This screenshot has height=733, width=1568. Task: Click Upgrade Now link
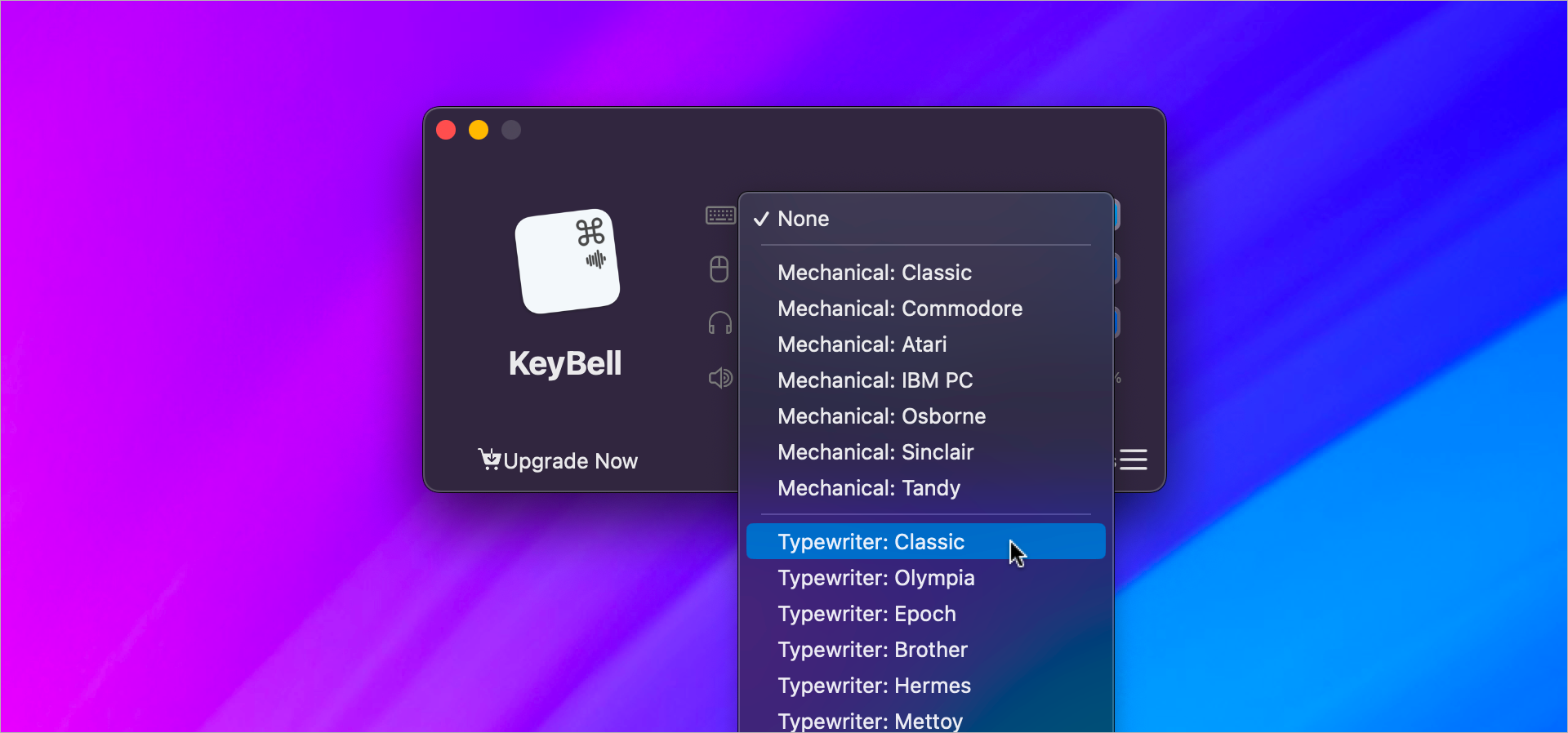tap(570, 461)
